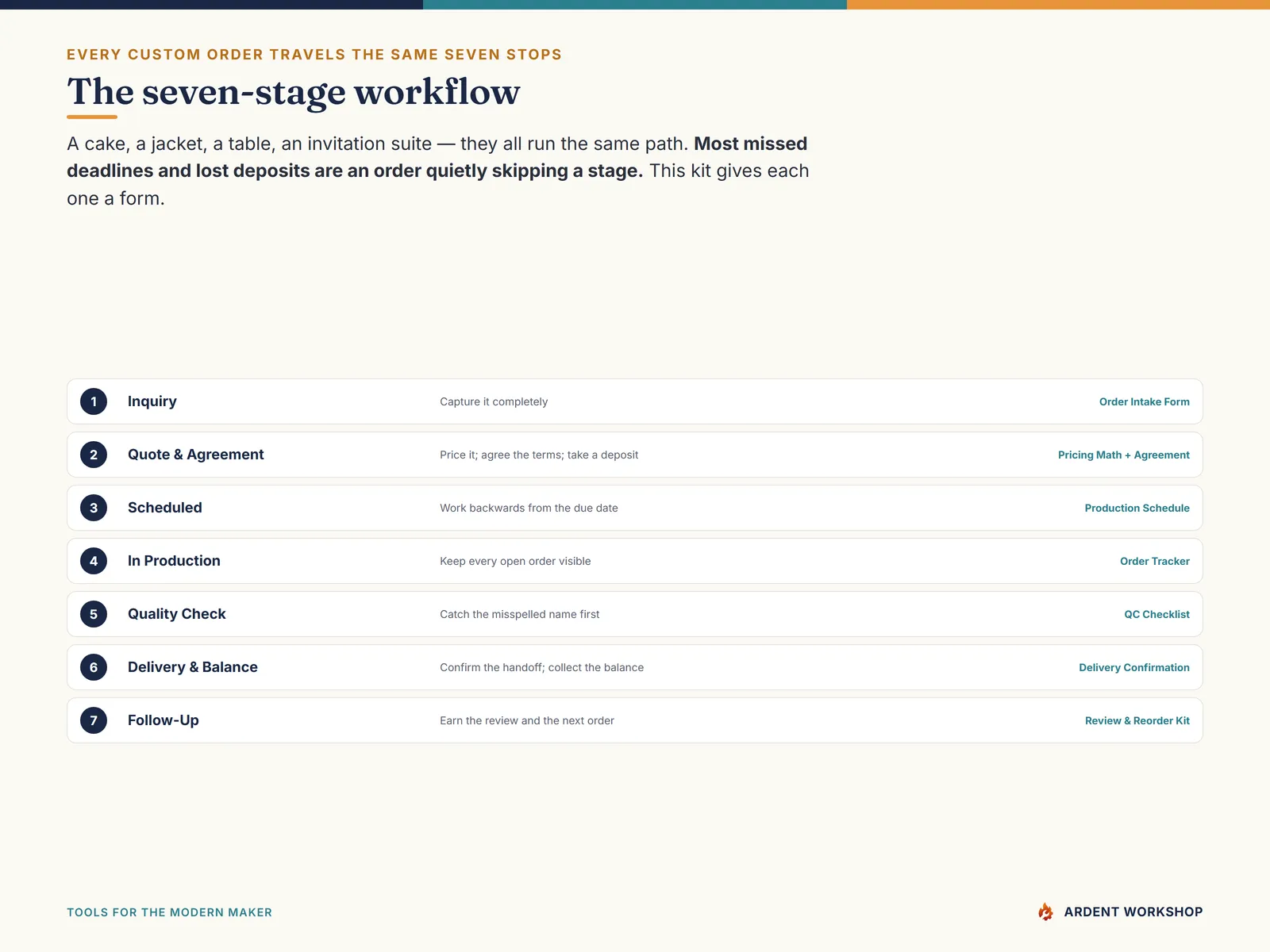The width and height of the screenshot is (1270, 952).
Task: Select the Quality Check stage title
Action: point(177,614)
